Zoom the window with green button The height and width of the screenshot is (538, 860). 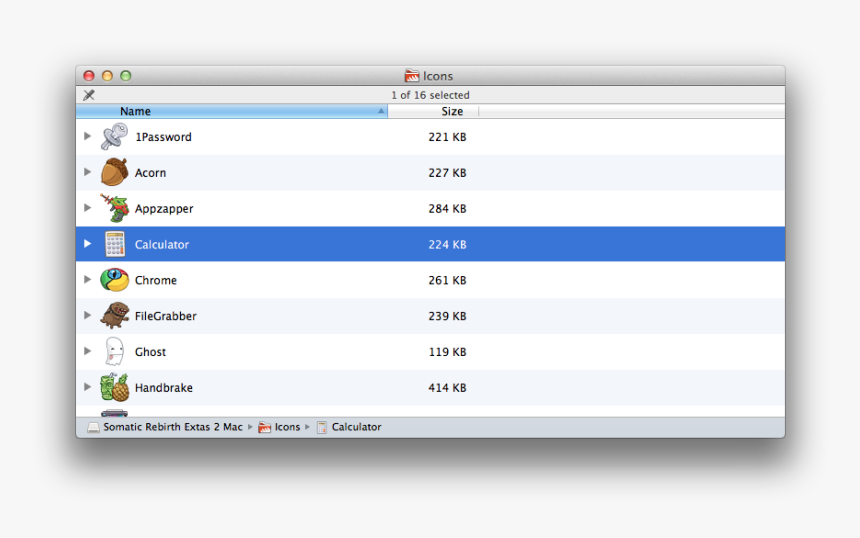126,76
